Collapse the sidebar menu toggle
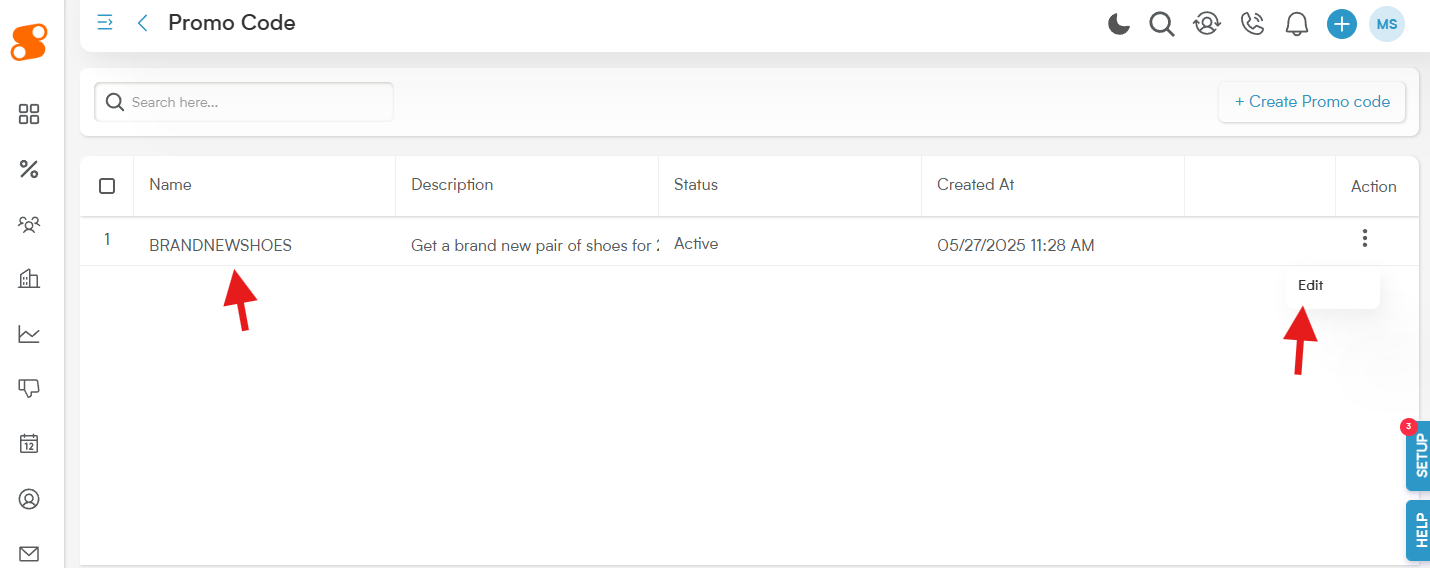The height and width of the screenshot is (568, 1430). click(x=104, y=22)
